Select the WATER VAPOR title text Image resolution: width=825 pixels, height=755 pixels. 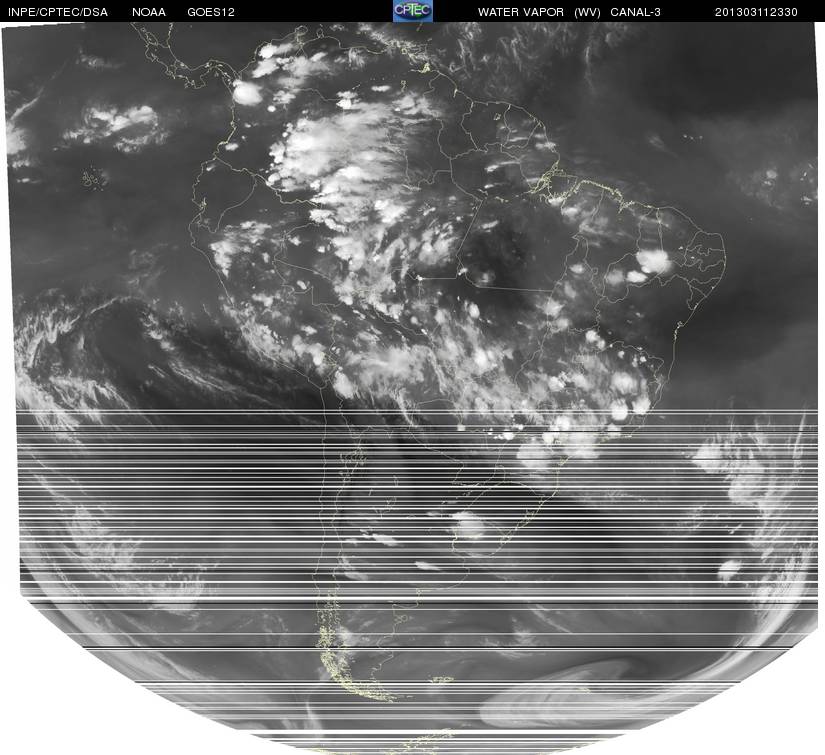521,12
